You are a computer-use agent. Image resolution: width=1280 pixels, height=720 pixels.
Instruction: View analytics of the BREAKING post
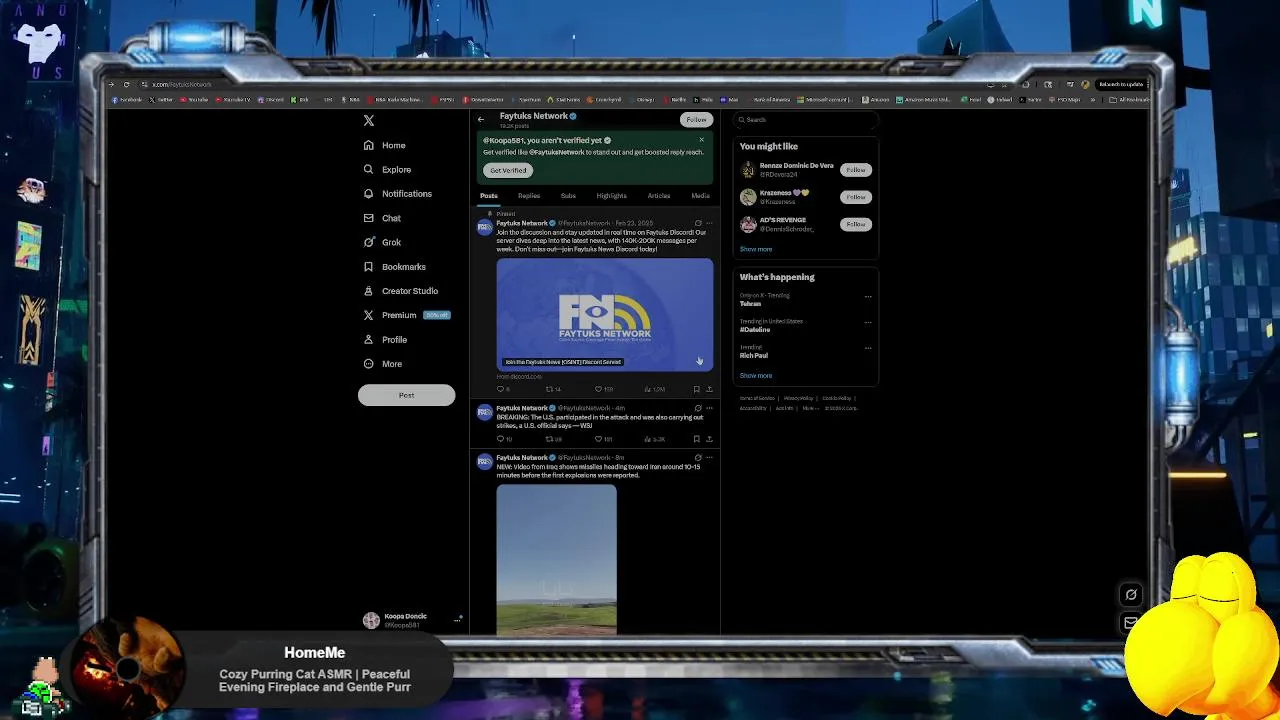point(656,439)
